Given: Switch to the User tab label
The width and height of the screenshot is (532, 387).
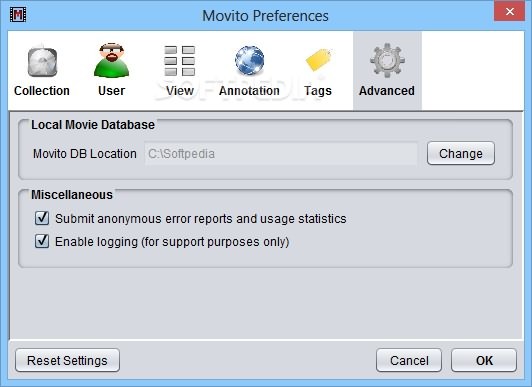Looking at the screenshot, I should 111,91.
